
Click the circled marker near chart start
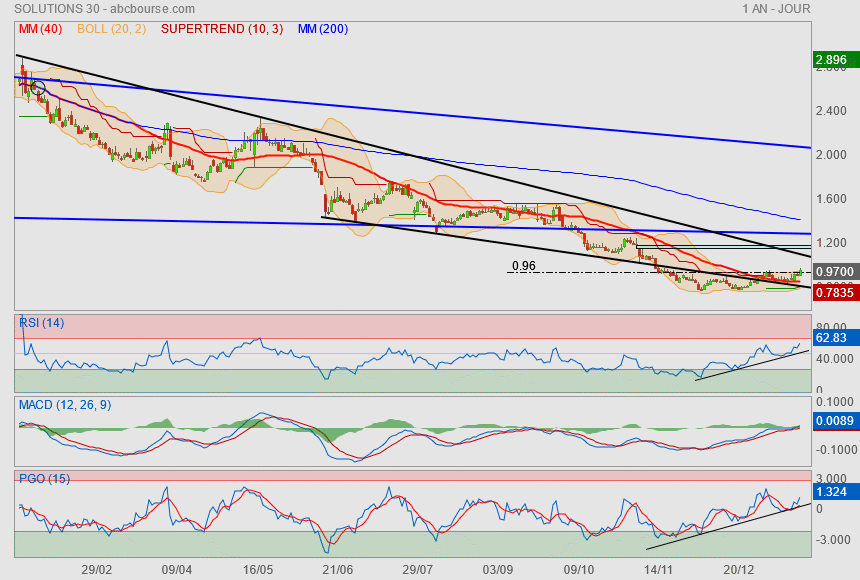click(x=39, y=88)
